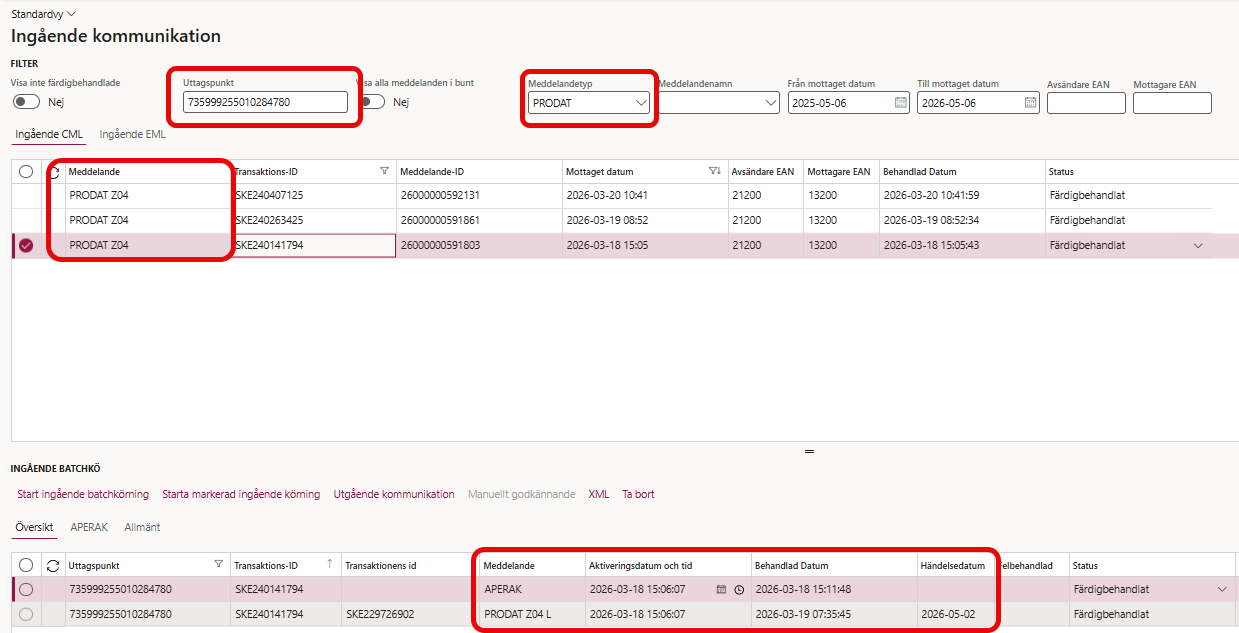Expand the Standardvy view selector
This screenshot has height=633, width=1239.
tap(43, 13)
